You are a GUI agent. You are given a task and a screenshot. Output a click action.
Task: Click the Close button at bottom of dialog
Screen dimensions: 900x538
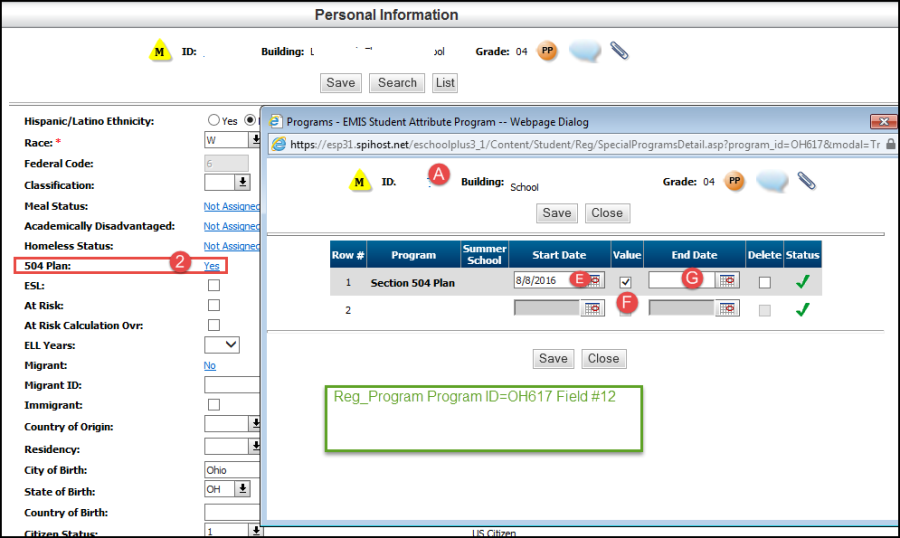(603, 359)
